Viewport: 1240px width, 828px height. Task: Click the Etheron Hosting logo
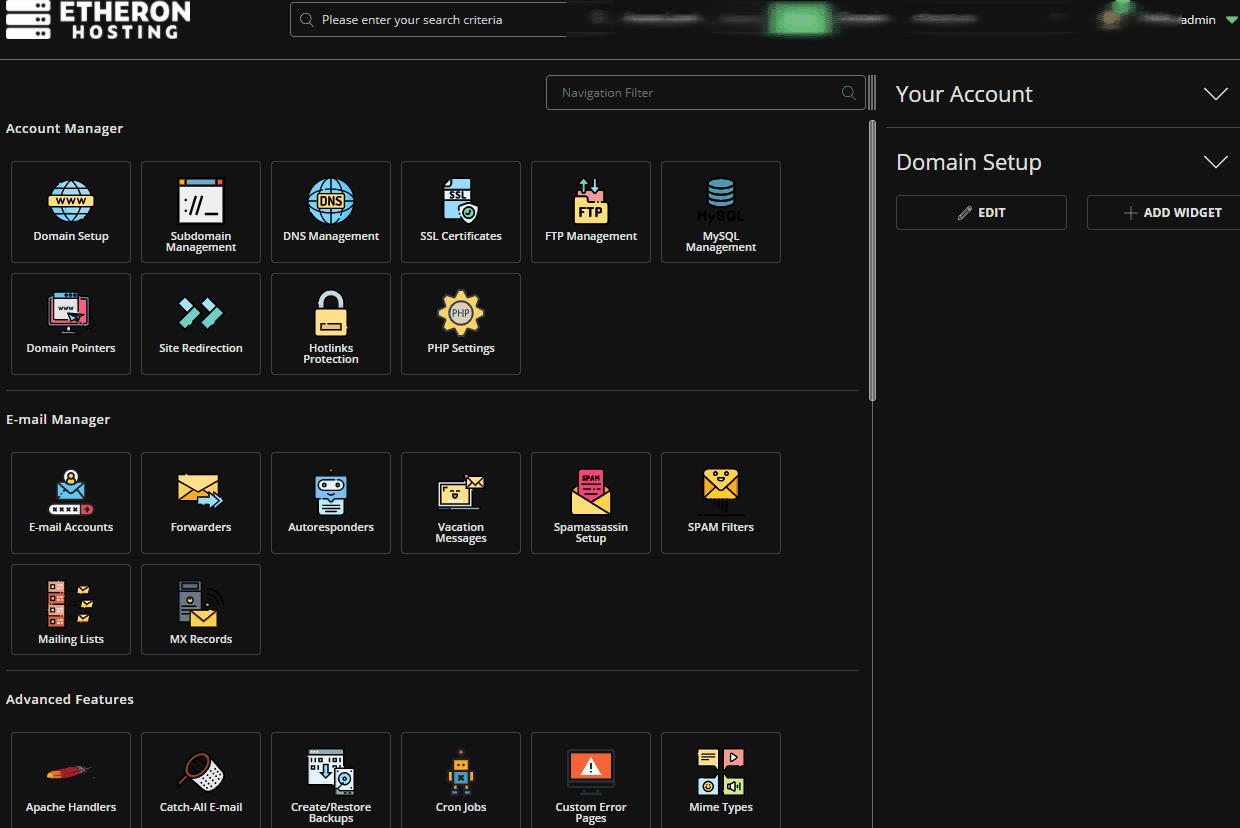[97, 20]
